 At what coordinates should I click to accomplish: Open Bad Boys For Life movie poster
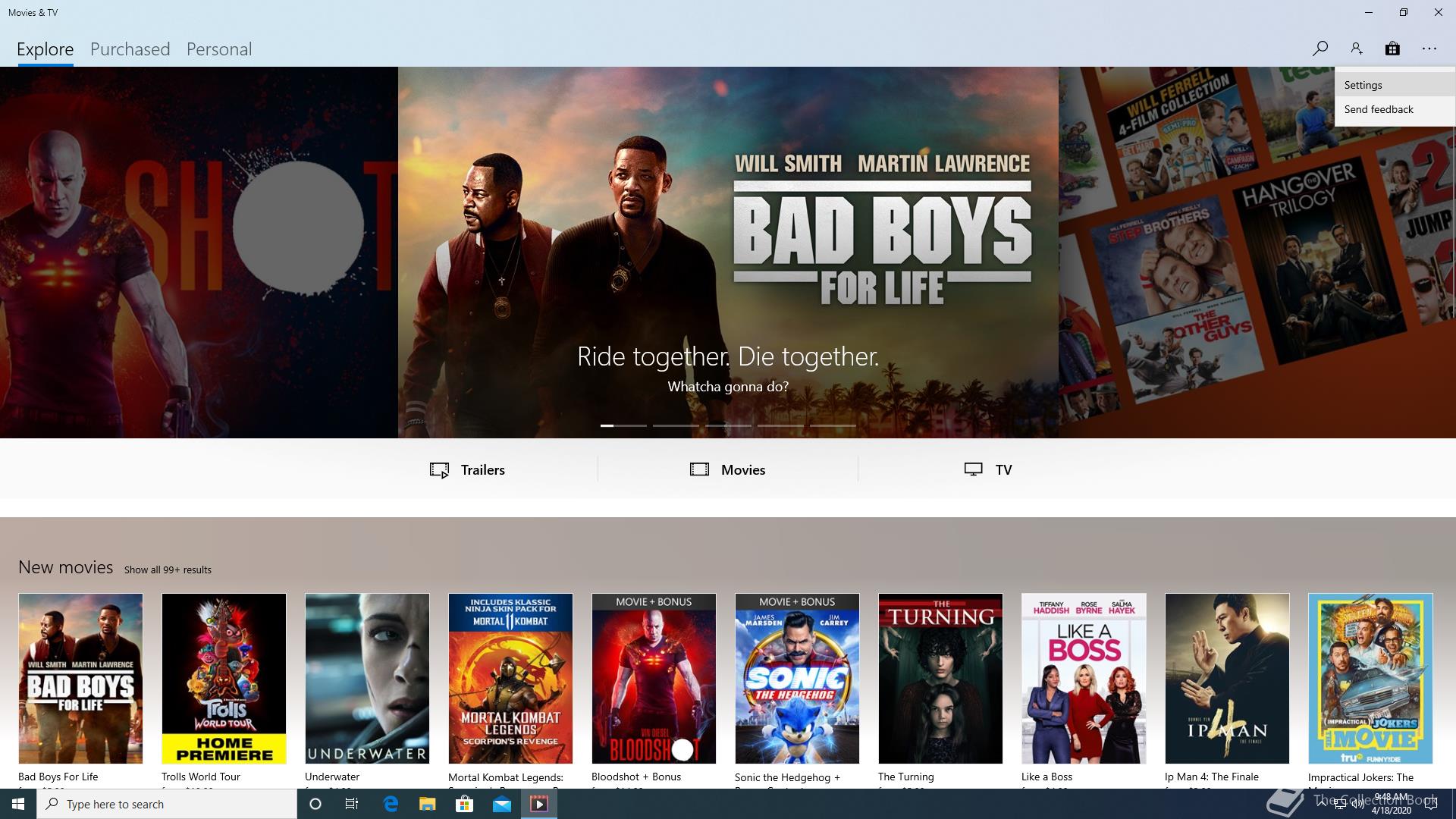[x=80, y=679]
